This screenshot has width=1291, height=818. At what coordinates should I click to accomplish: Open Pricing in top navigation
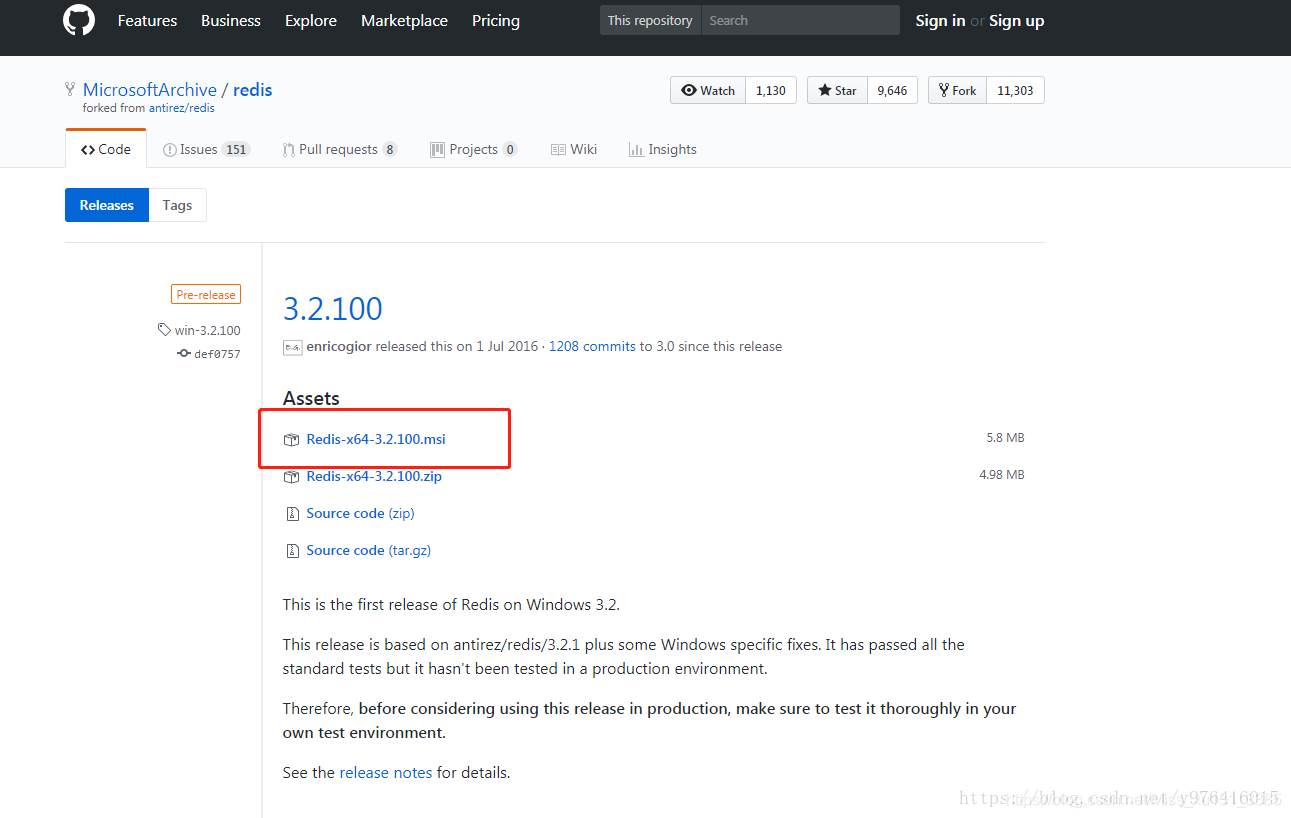coord(496,20)
